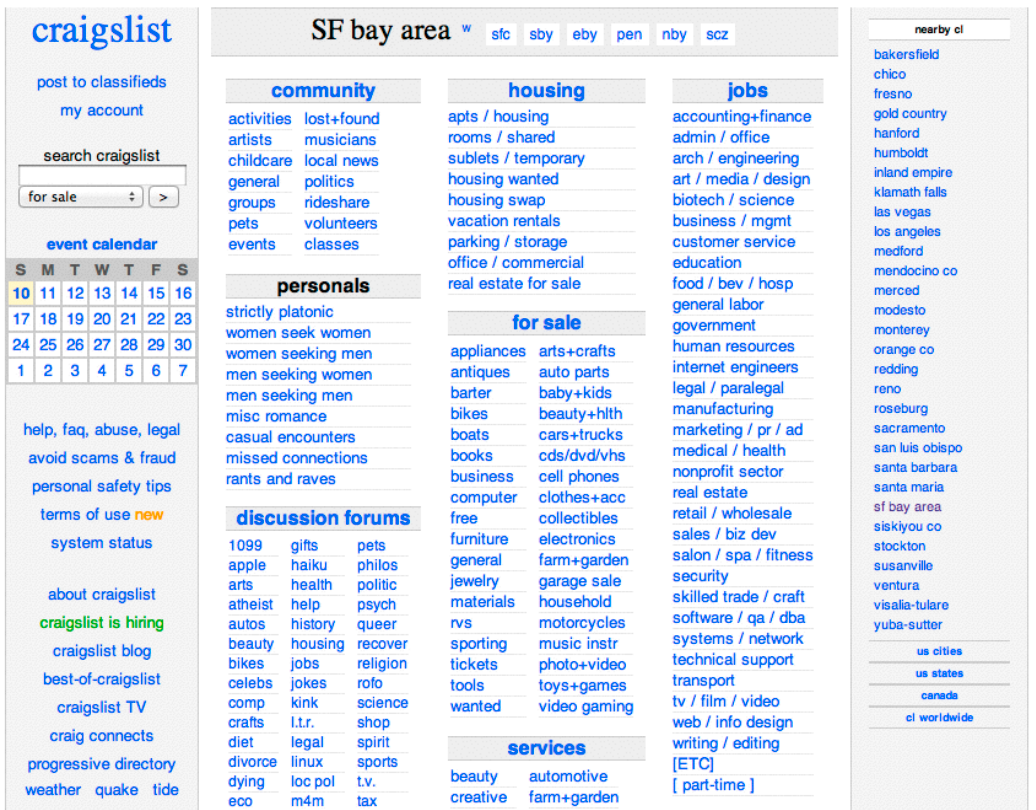Viewport: 1036px width, 810px height.
Task: Browse apts / housing listings
Action: click(x=498, y=117)
